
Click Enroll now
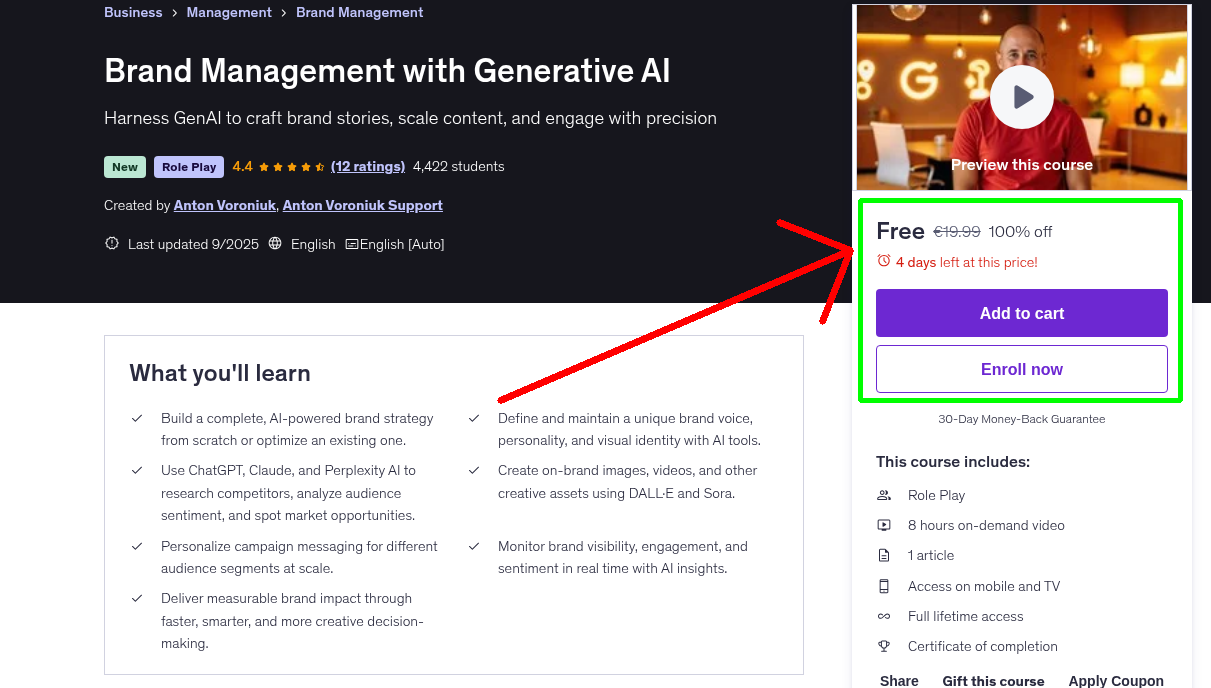pos(1021,368)
